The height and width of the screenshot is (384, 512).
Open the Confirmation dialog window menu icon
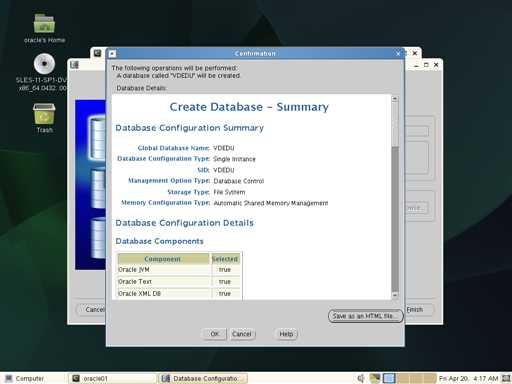[112, 53]
